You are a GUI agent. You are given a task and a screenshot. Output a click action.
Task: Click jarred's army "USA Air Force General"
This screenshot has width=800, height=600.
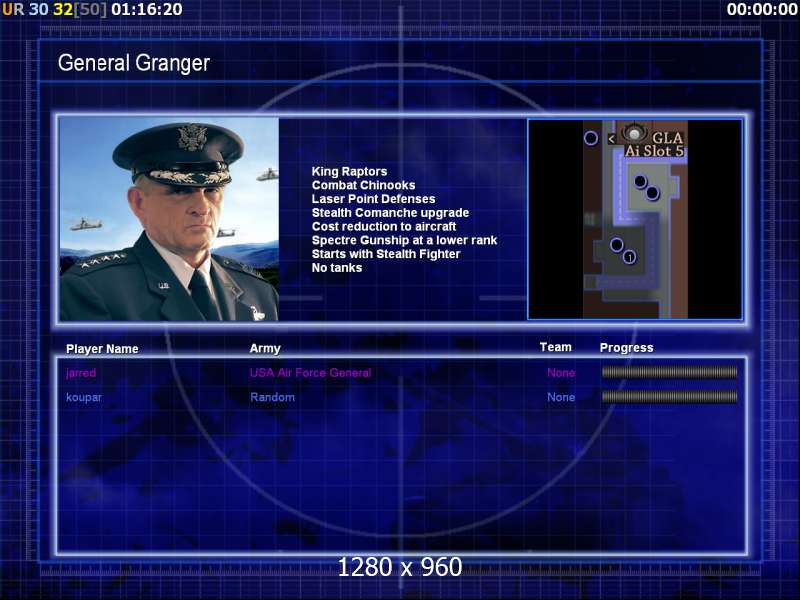[x=310, y=373]
